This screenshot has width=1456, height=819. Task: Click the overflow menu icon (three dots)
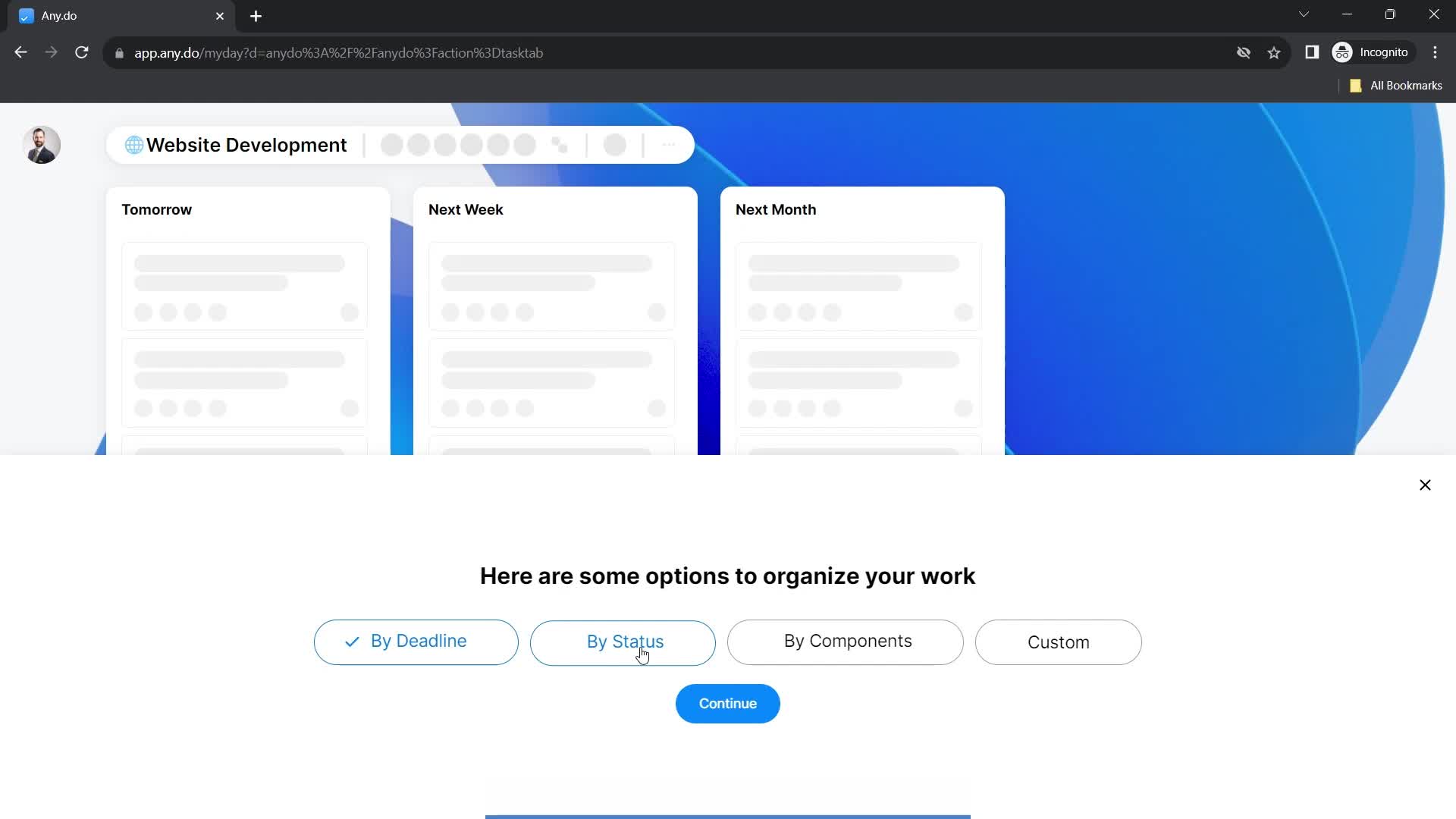click(x=669, y=145)
